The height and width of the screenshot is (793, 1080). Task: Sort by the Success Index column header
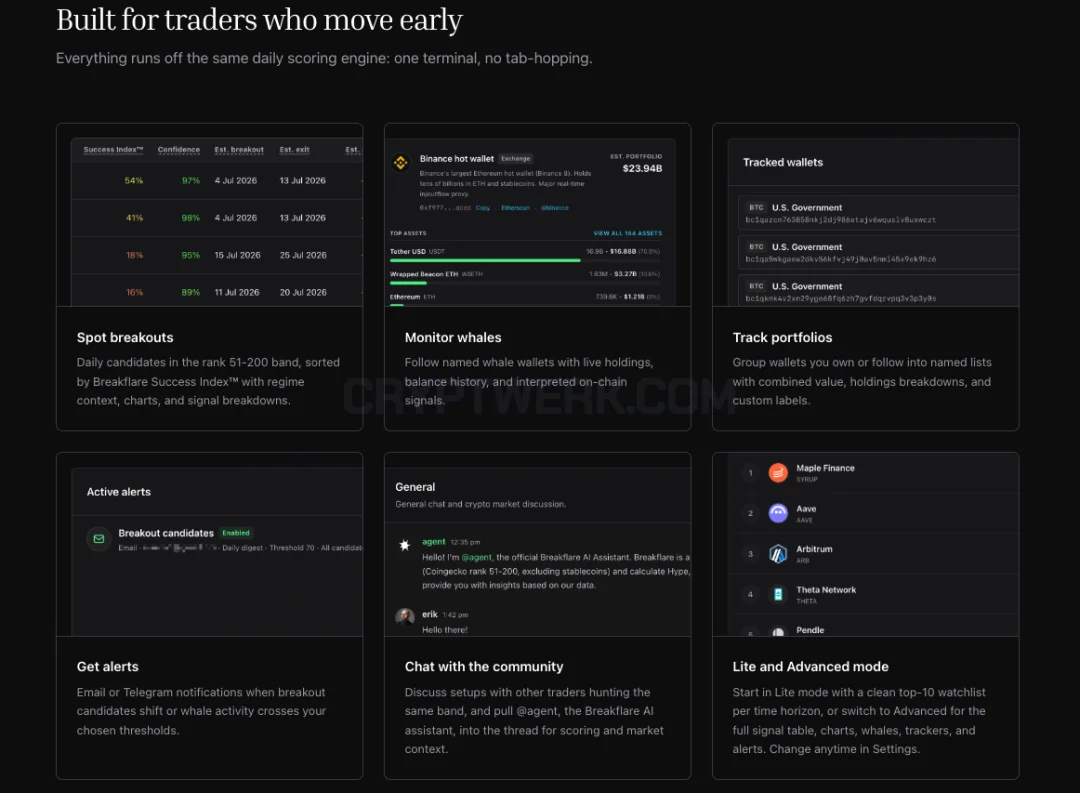113,150
